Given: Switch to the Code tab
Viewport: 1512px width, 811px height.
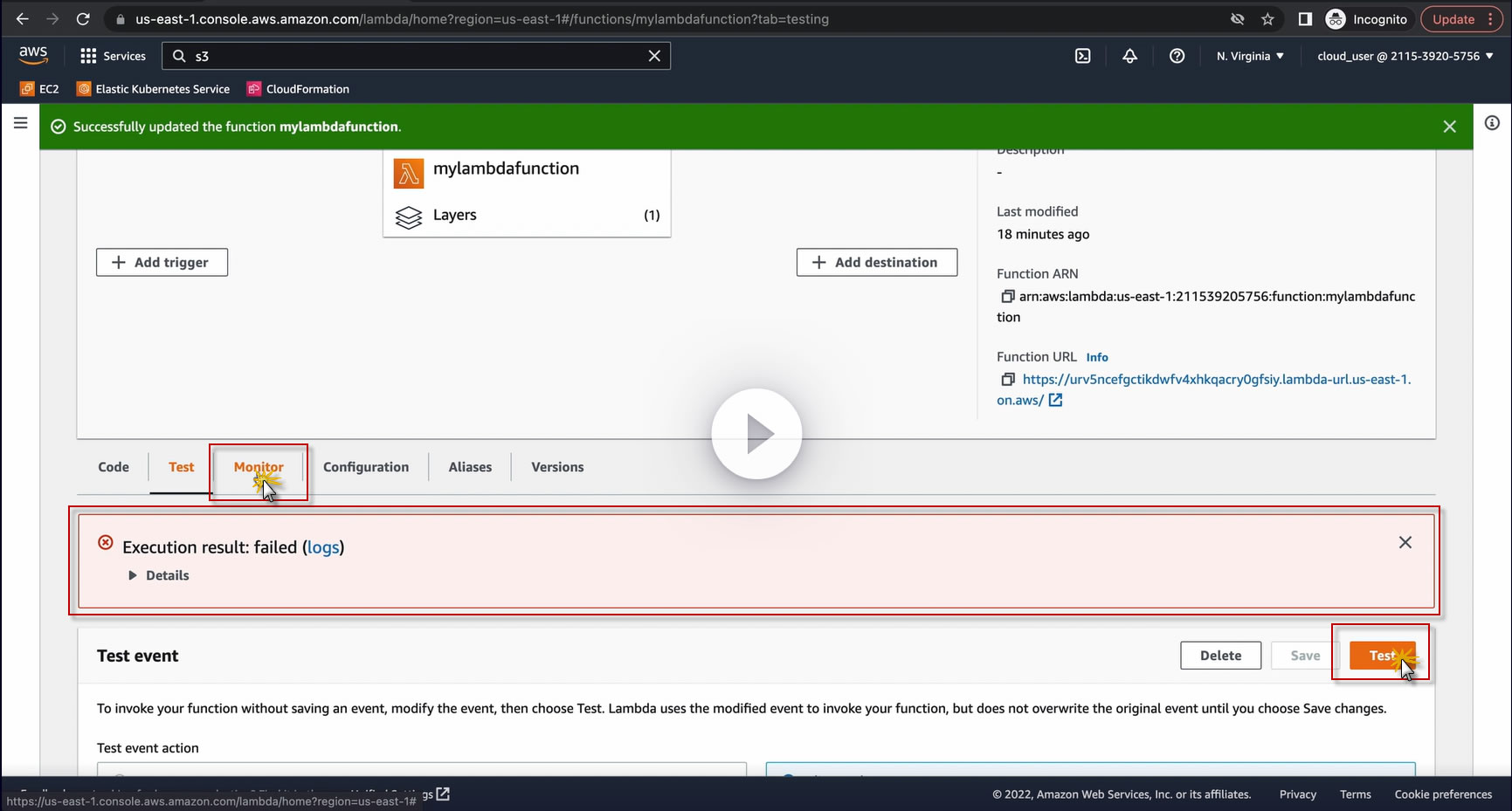Looking at the screenshot, I should coord(114,467).
